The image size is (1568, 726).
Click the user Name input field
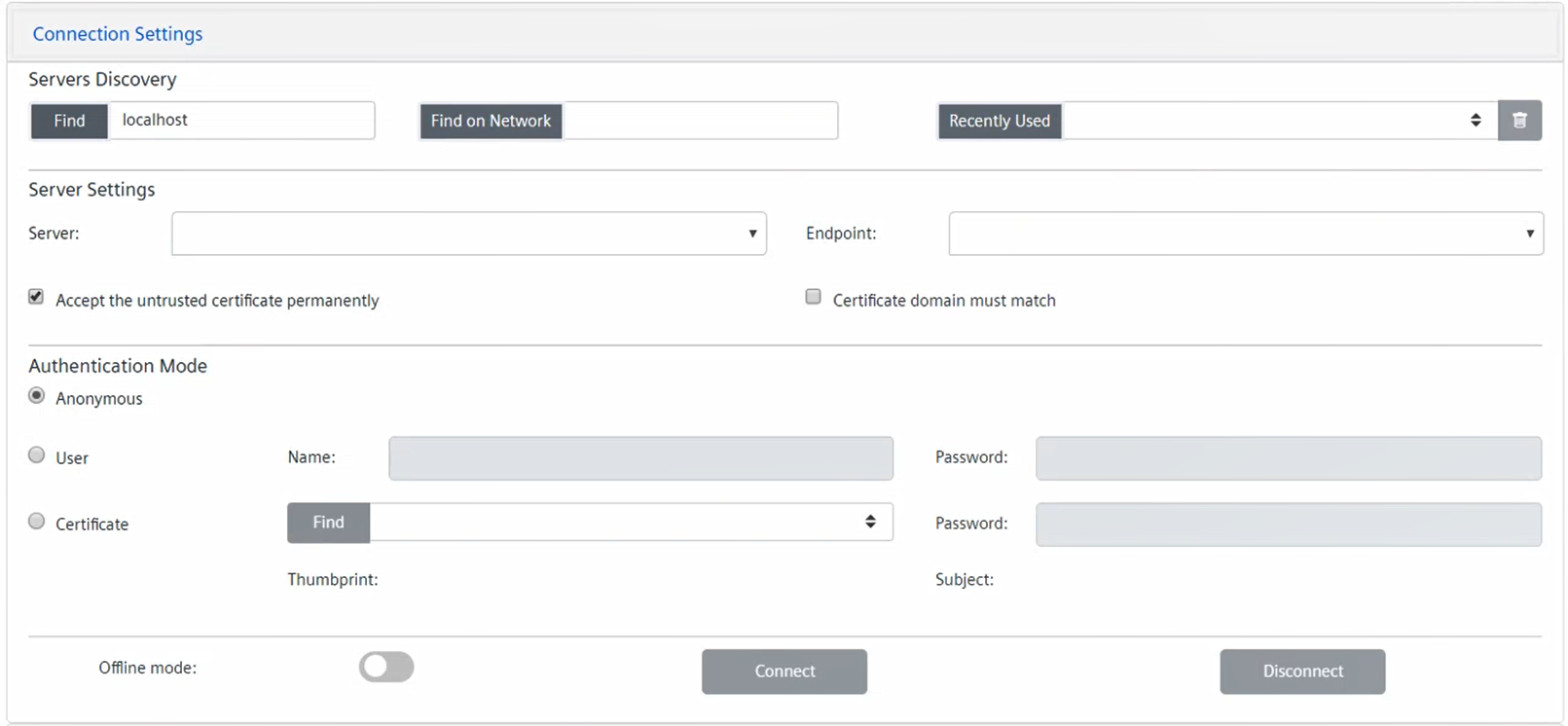pos(640,458)
